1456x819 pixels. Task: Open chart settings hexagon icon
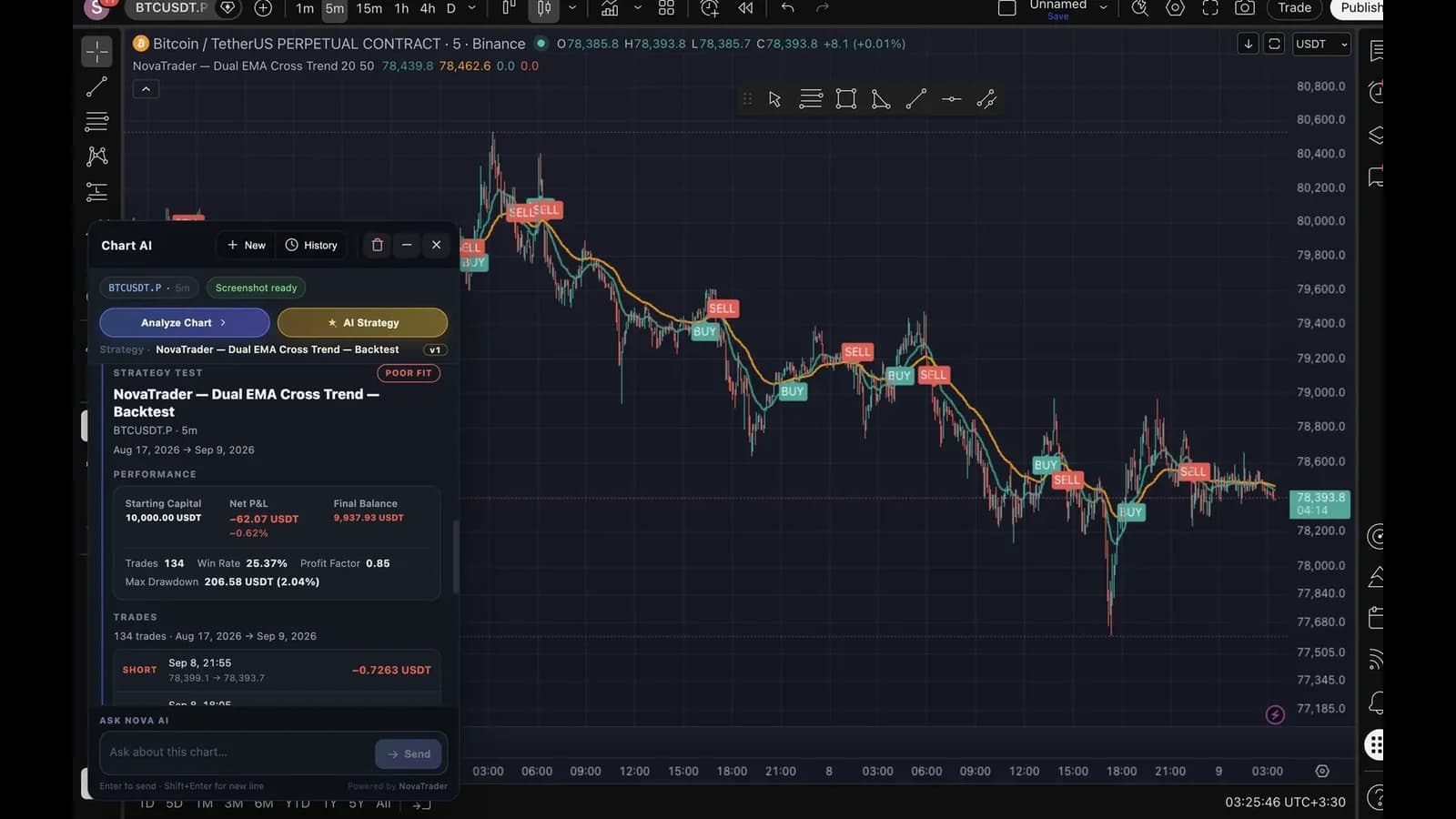(1175, 8)
